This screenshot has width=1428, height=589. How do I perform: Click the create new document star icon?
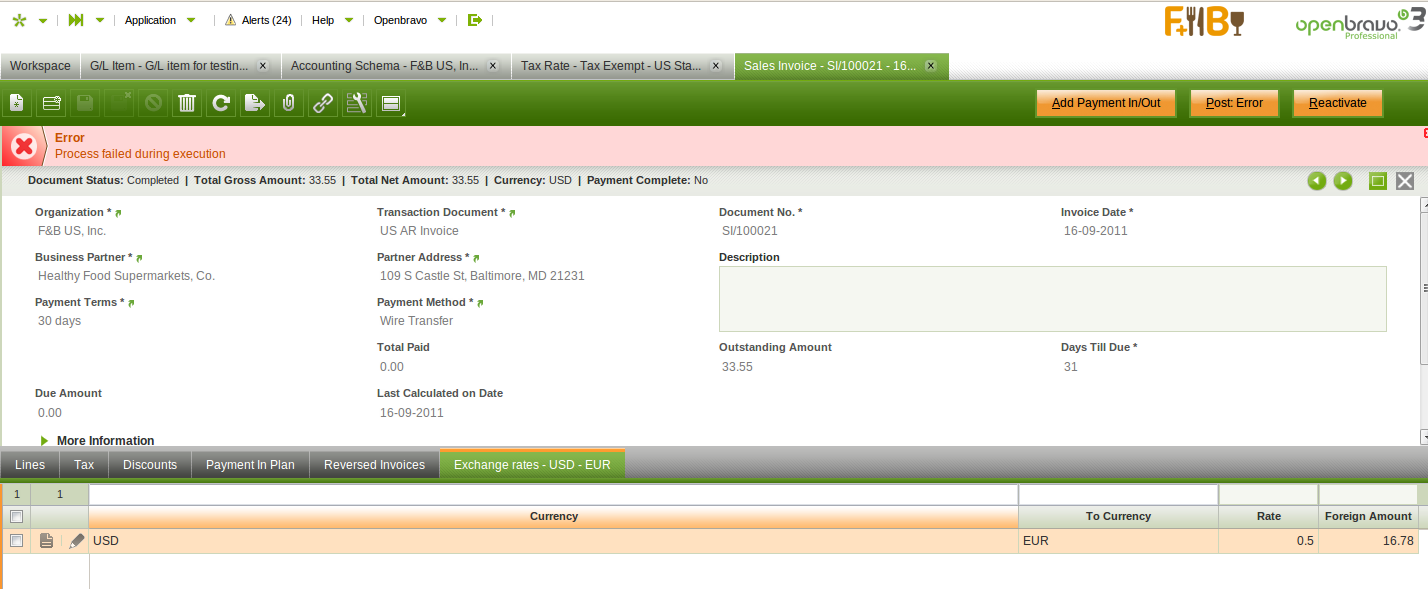coord(19,20)
